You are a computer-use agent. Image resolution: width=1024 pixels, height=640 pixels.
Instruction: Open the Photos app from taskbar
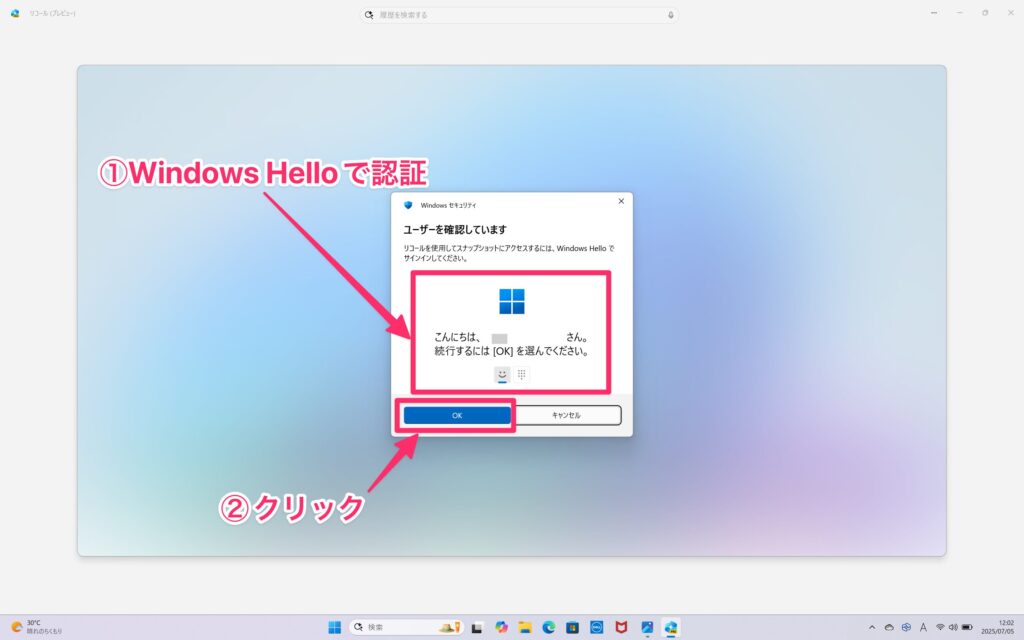[x=647, y=628]
